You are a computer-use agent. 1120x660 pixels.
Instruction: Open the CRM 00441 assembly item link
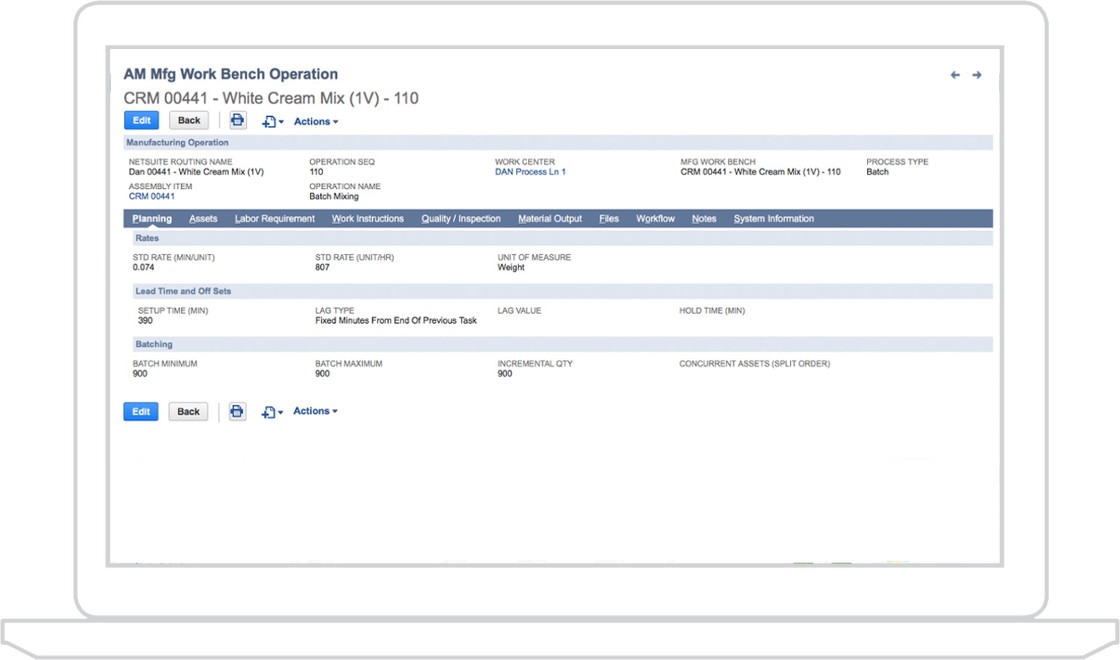pyautogui.click(x=152, y=196)
